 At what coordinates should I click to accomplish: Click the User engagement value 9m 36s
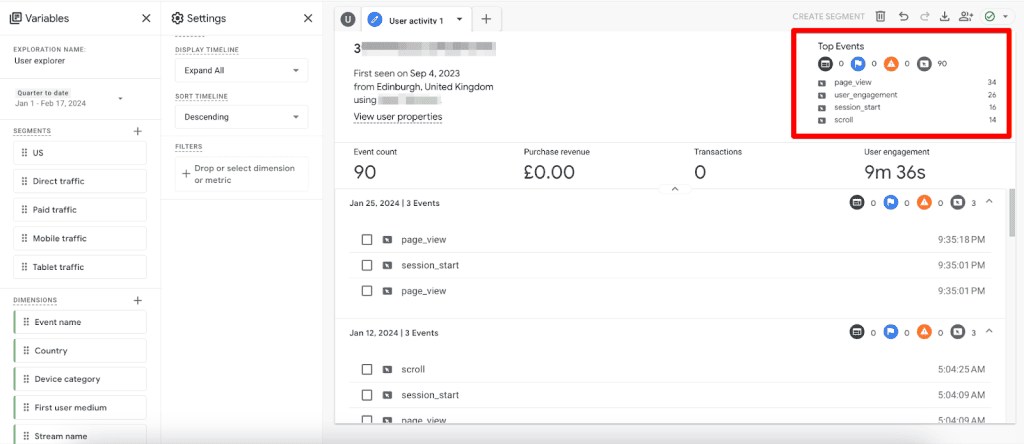(895, 172)
